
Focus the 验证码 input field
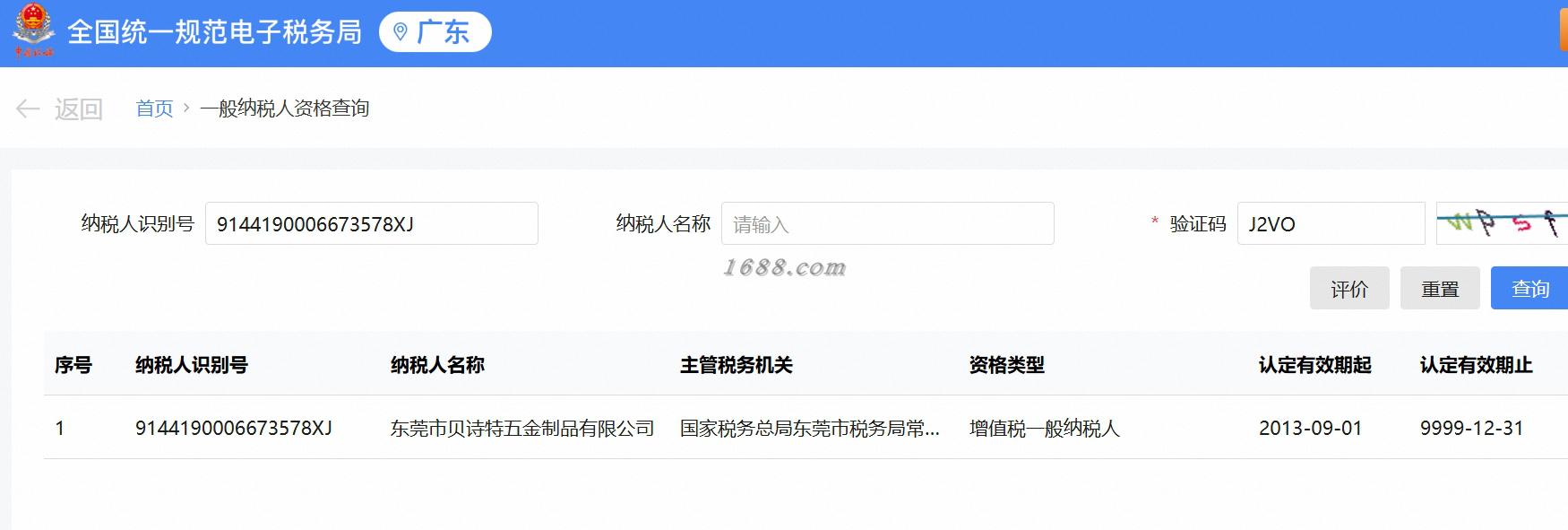1331,223
